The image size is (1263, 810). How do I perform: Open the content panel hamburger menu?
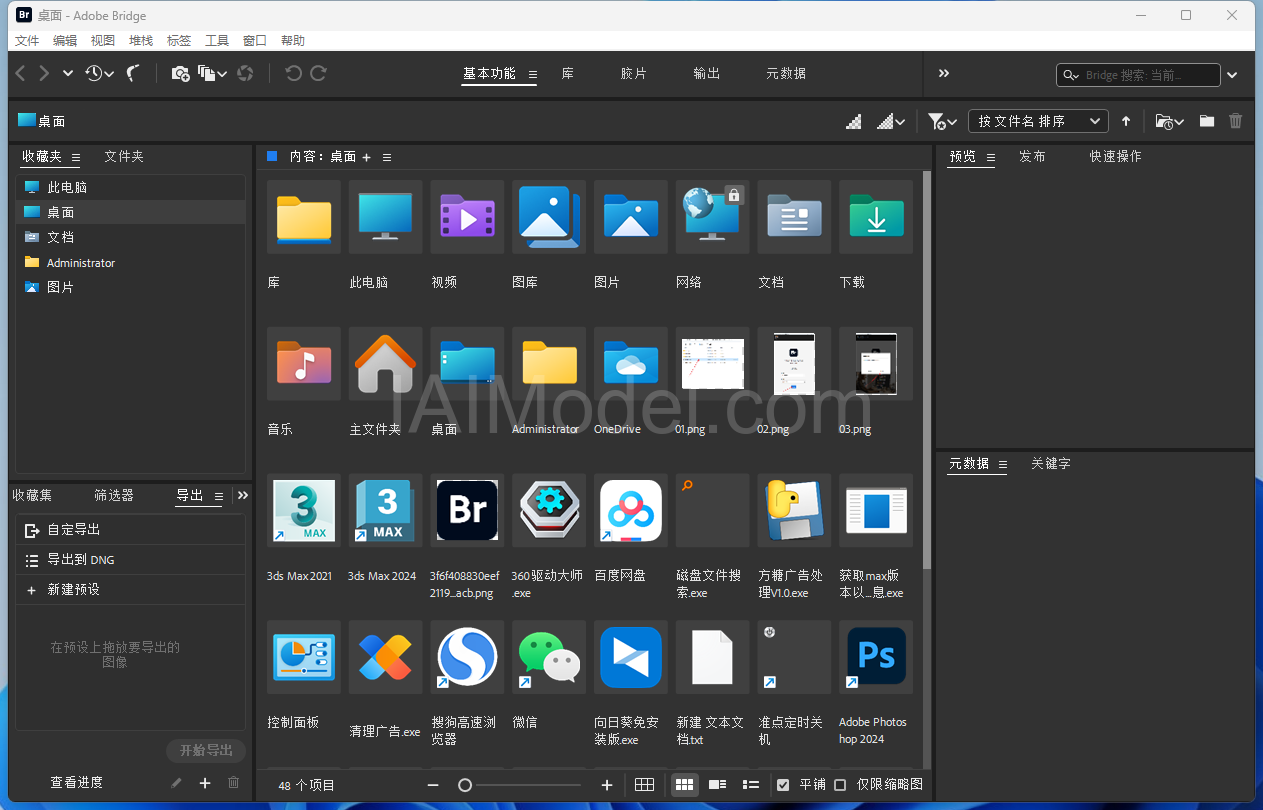click(387, 157)
